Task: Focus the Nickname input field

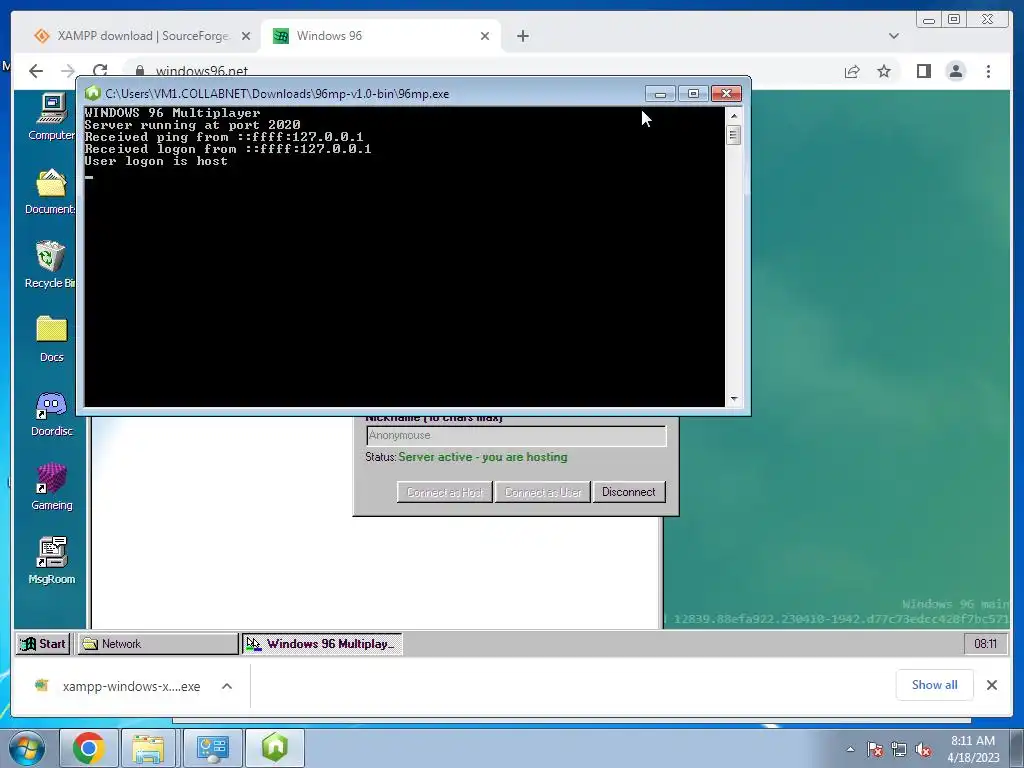Action: [516, 436]
